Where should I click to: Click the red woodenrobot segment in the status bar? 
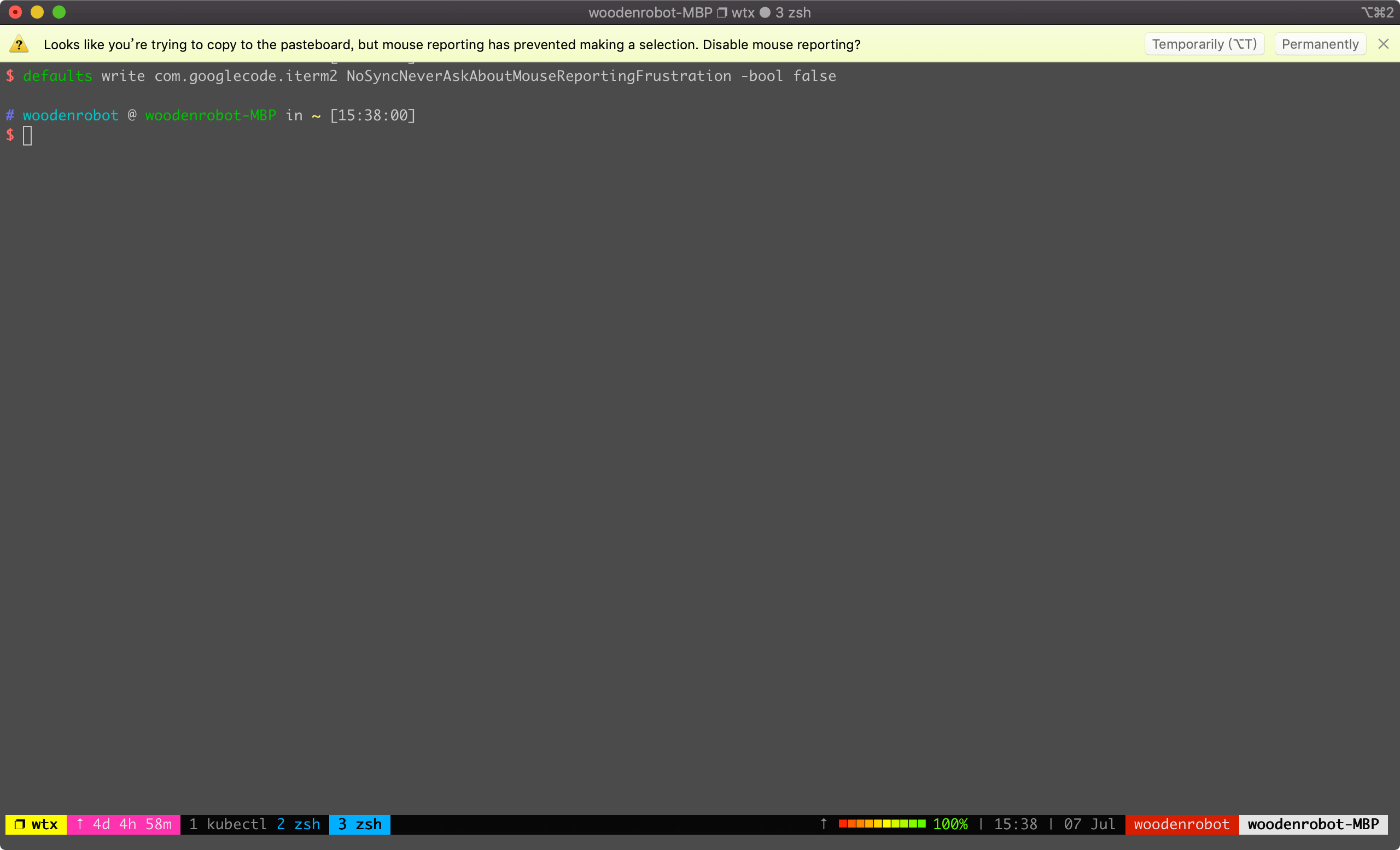click(x=1180, y=824)
